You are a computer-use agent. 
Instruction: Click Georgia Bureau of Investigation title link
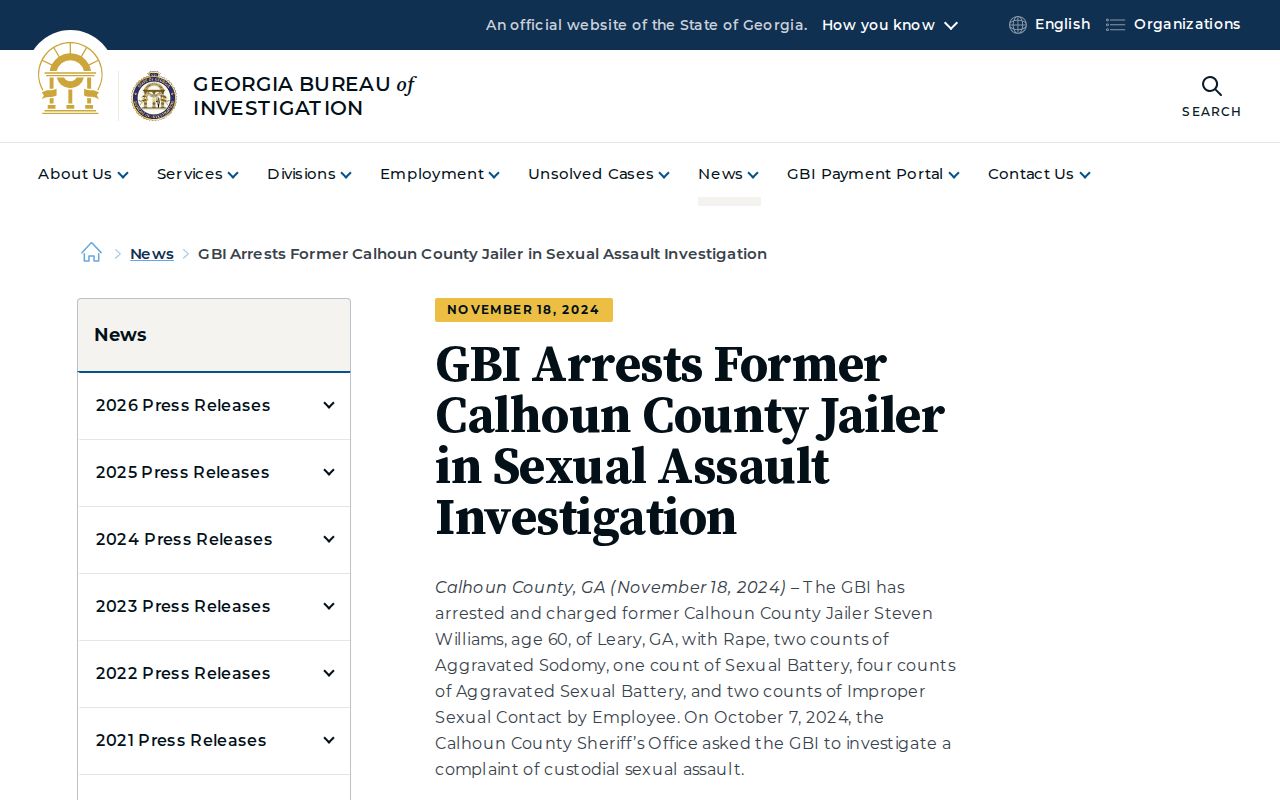coord(304,96)
